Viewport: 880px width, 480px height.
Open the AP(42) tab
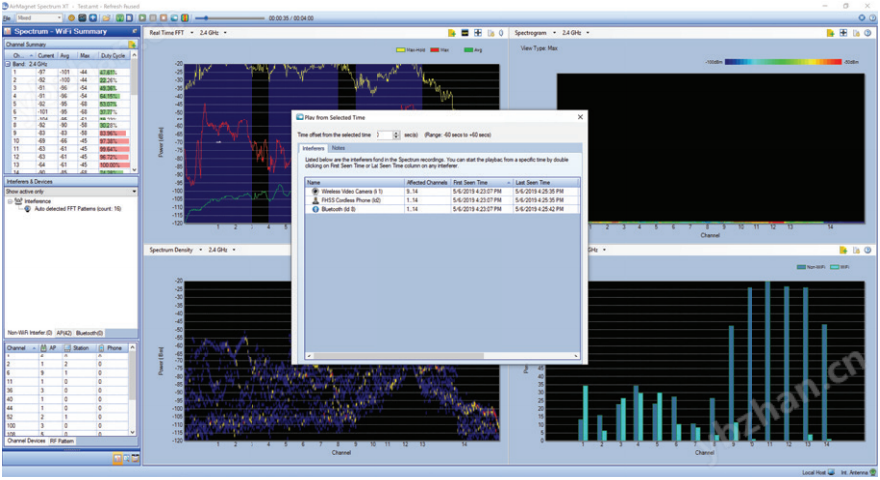(62, 333)
